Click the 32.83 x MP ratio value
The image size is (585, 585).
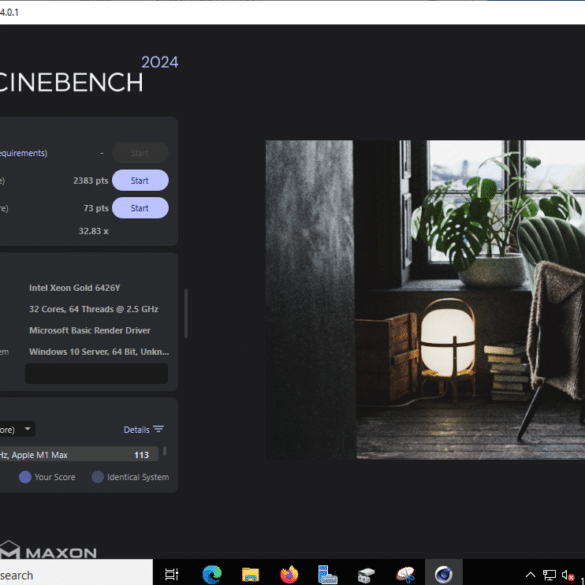pos(93,231)
